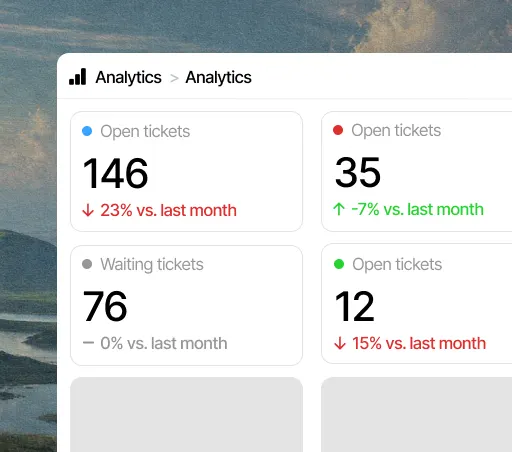The image size is (512, 452).
Task: Click the blue dot on Open tickets card
Action: (x=87, y=131)
